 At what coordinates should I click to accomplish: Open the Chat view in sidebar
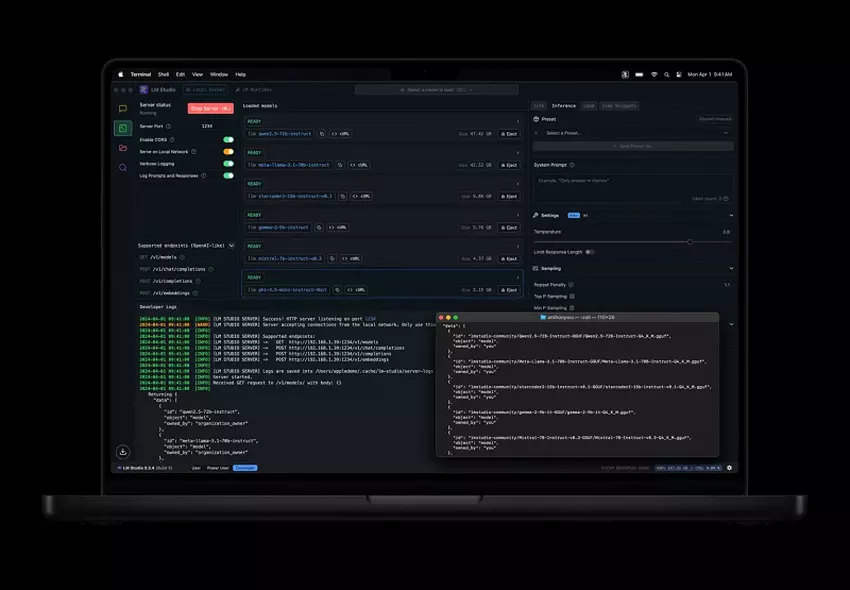click(x=122, y=108)
